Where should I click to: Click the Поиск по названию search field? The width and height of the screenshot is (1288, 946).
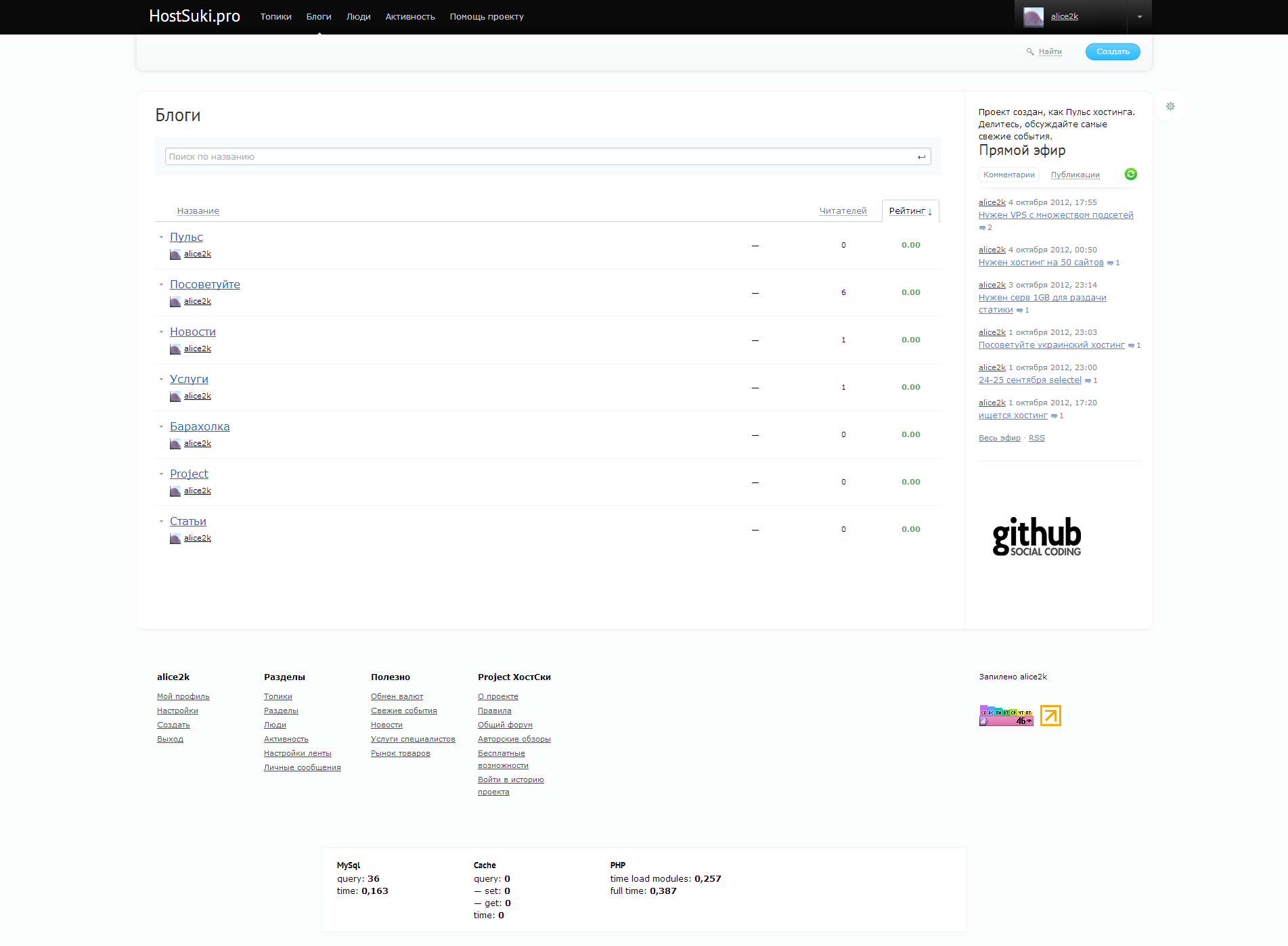click(x=538, y=157)
